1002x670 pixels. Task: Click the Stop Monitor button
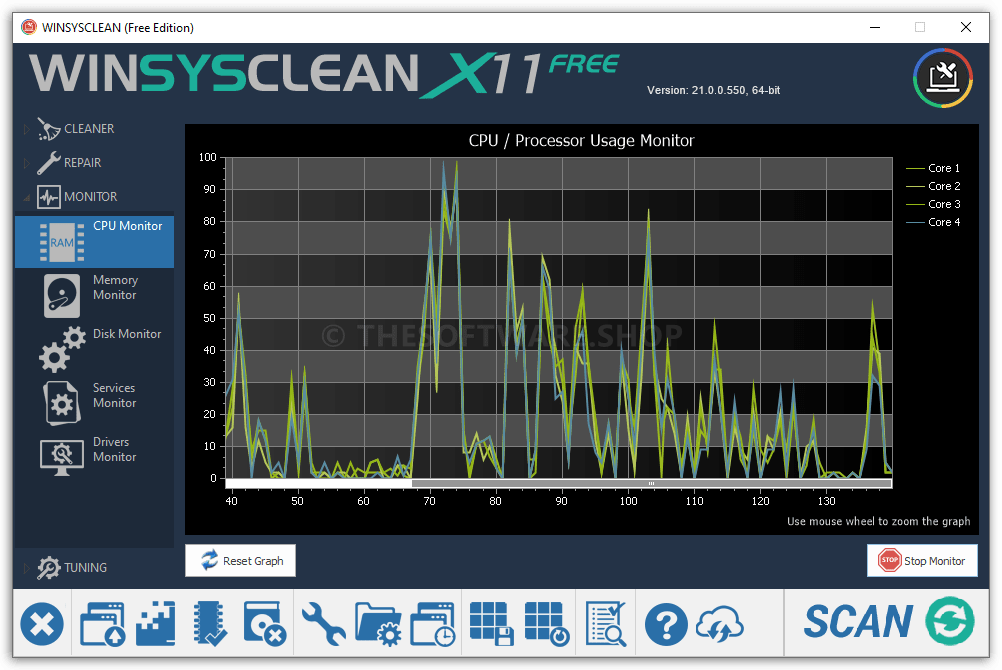pos(922,561)
